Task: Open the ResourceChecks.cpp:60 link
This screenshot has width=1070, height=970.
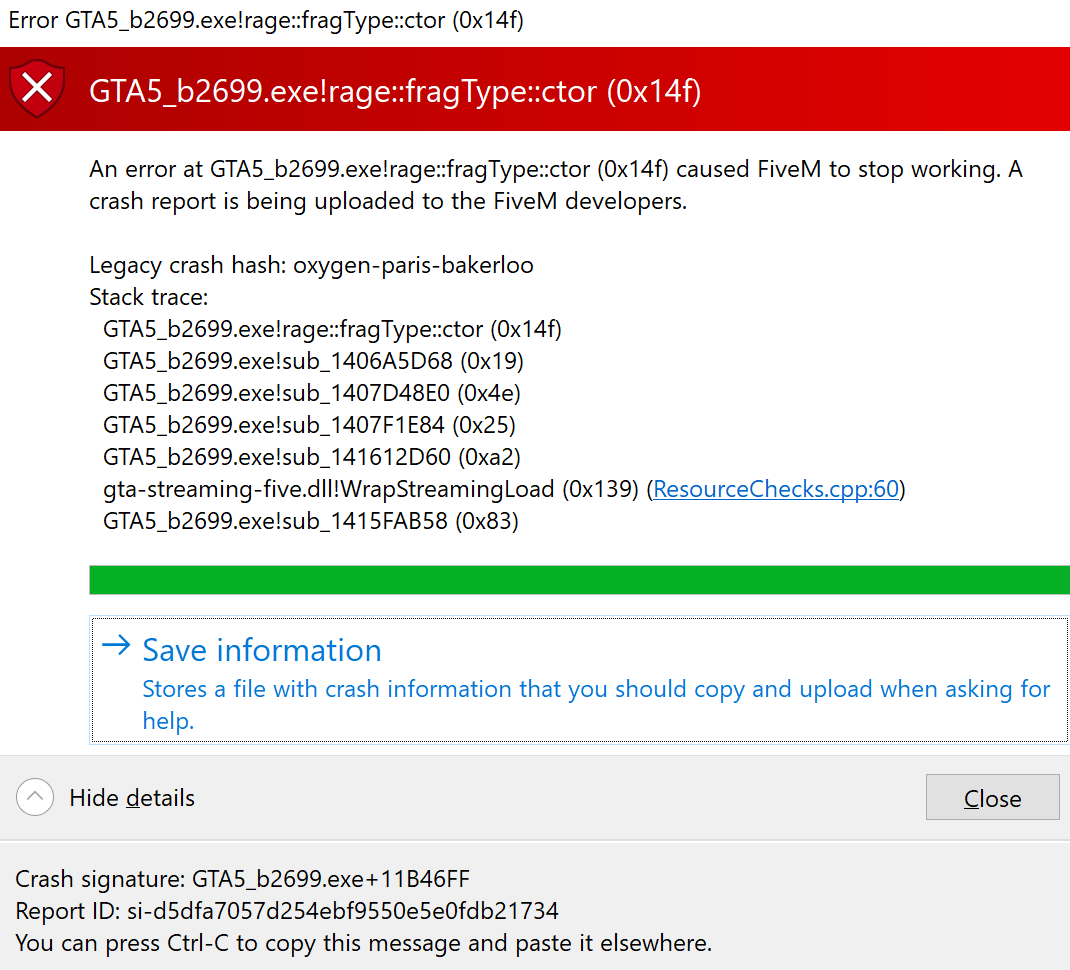Action: pos(776,489)
